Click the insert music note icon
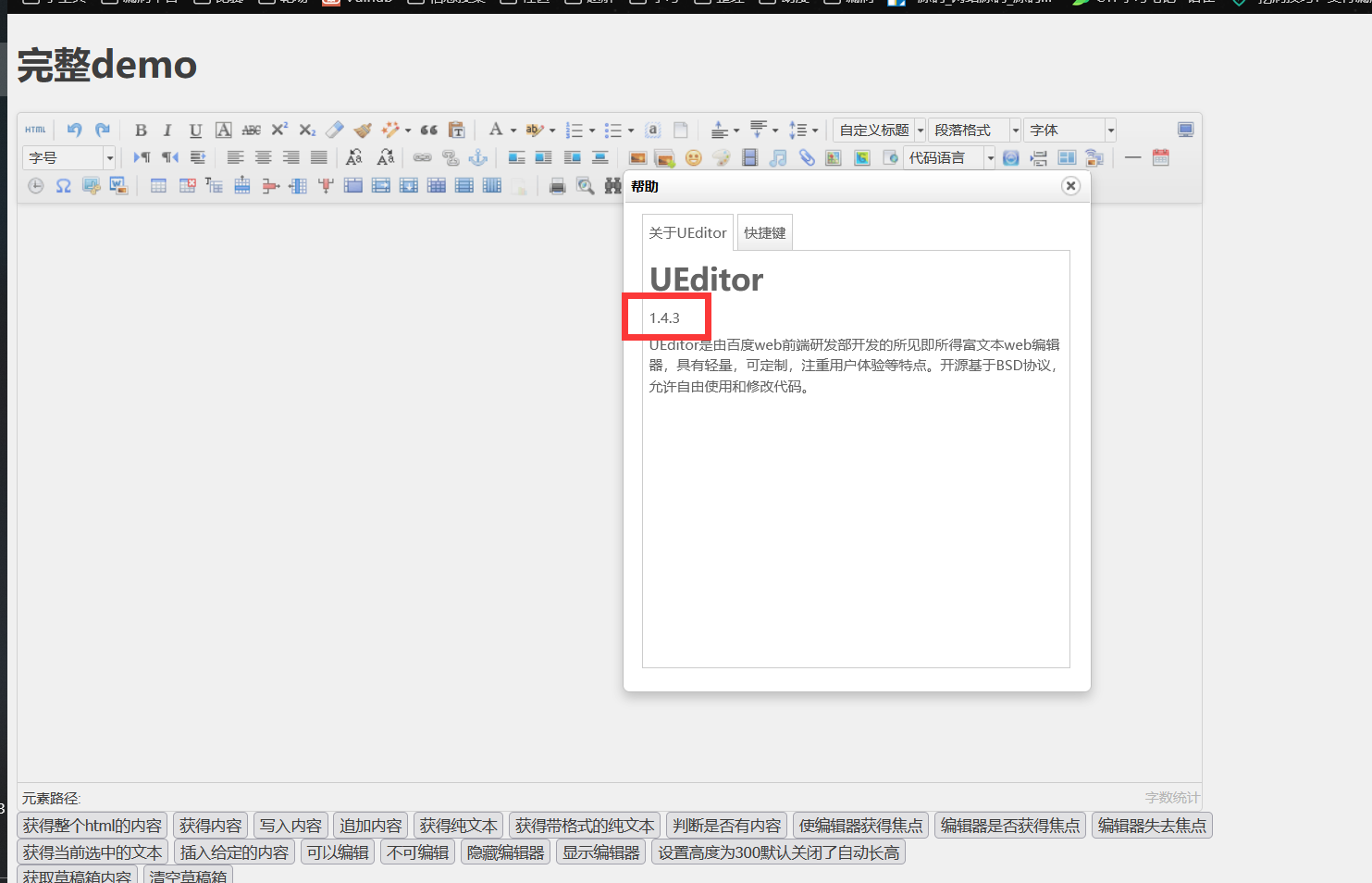Image resolution: width=1372 pixels, height=883 pixels. coord(778,158)
